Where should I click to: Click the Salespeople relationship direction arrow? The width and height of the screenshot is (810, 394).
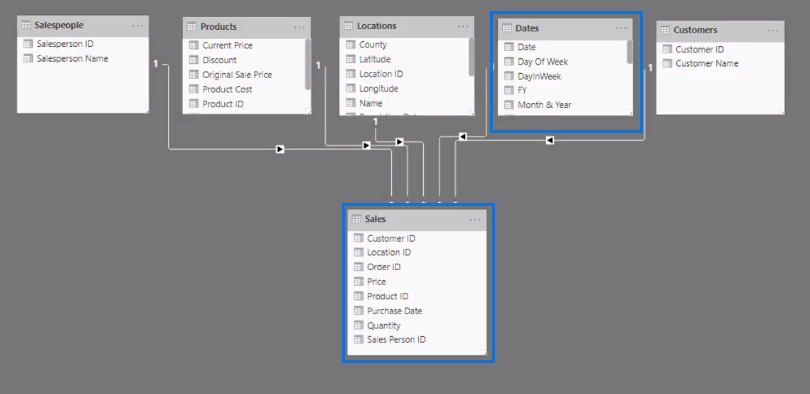(x=280, y=150)
